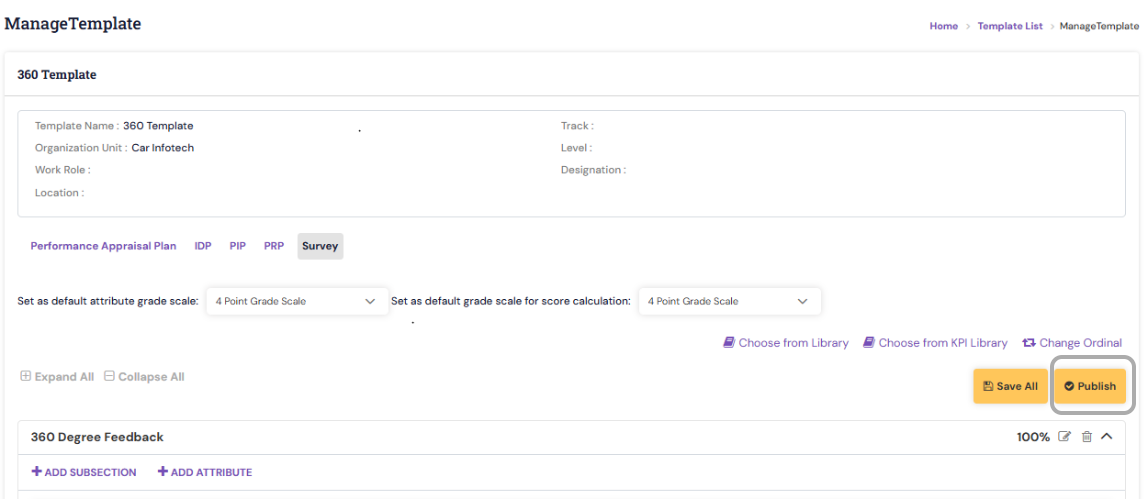Open the score calculation grade scale dropdown

[x=729, y=301]
